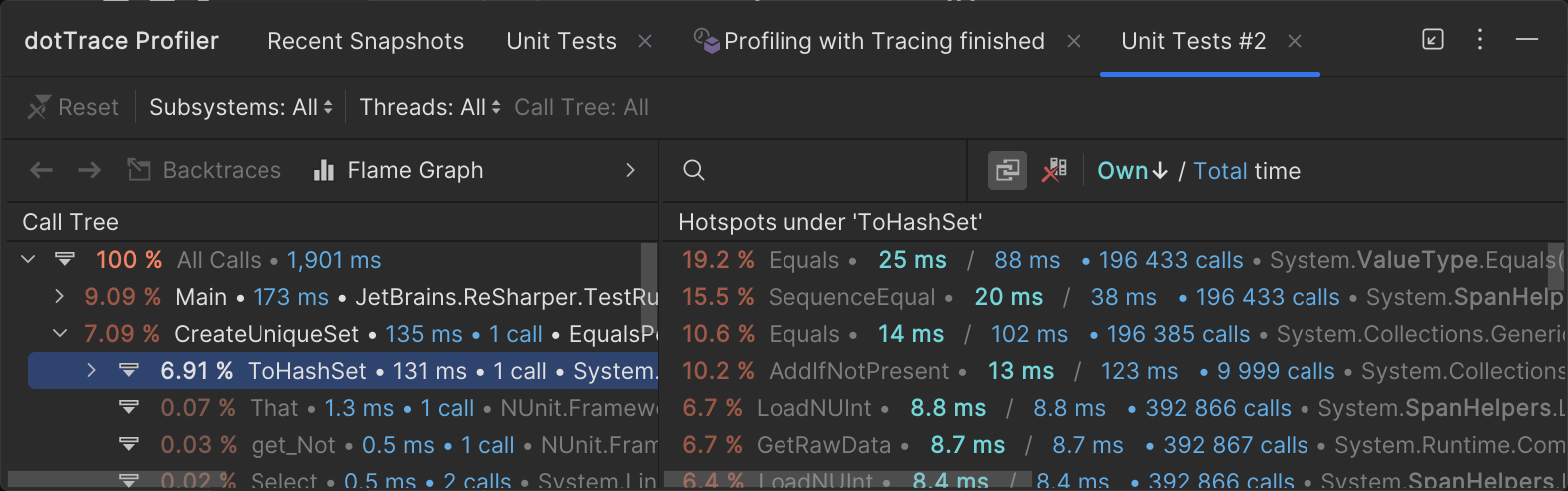Viewport: 1568px width, 491px height.
Task: Toggle the group-by-method hotspots button
Action: click(x=1007, y=171)
